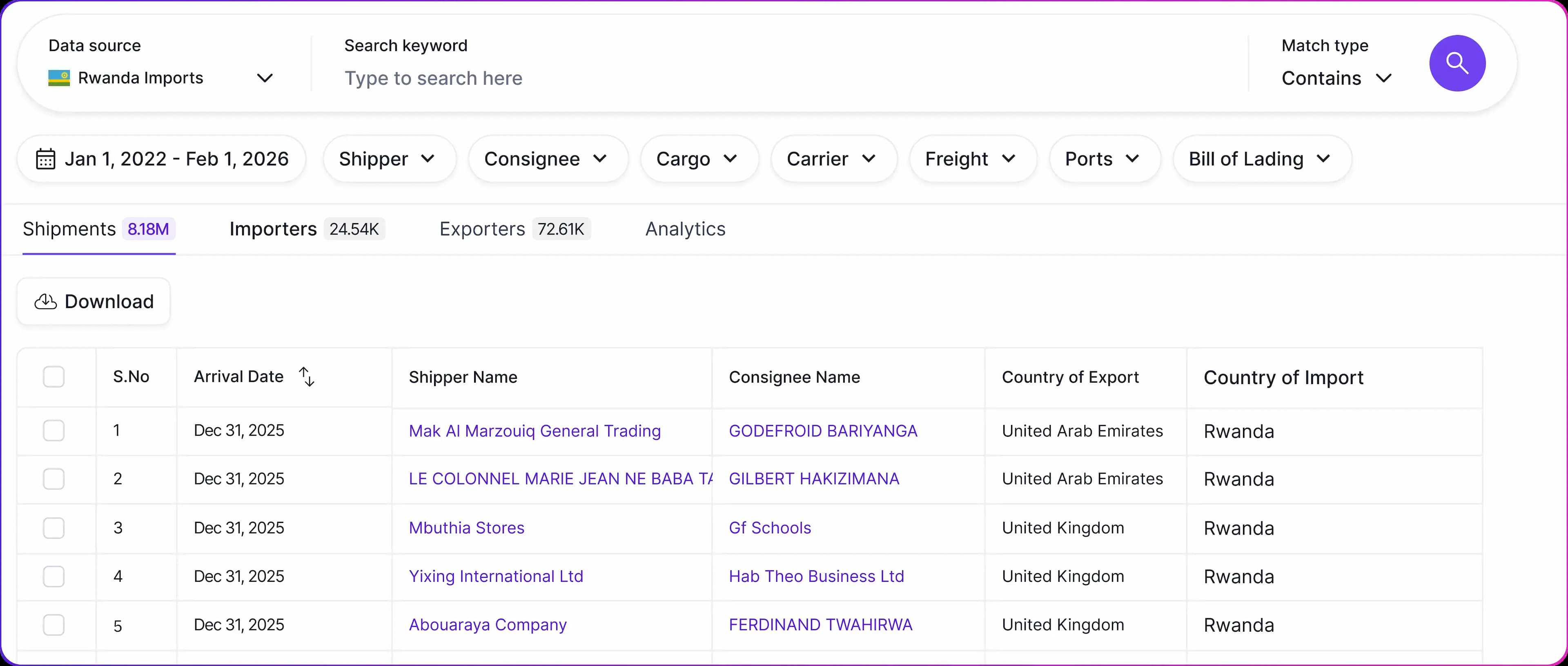Expand the Bill of Lading filter

pos(1261,159)
